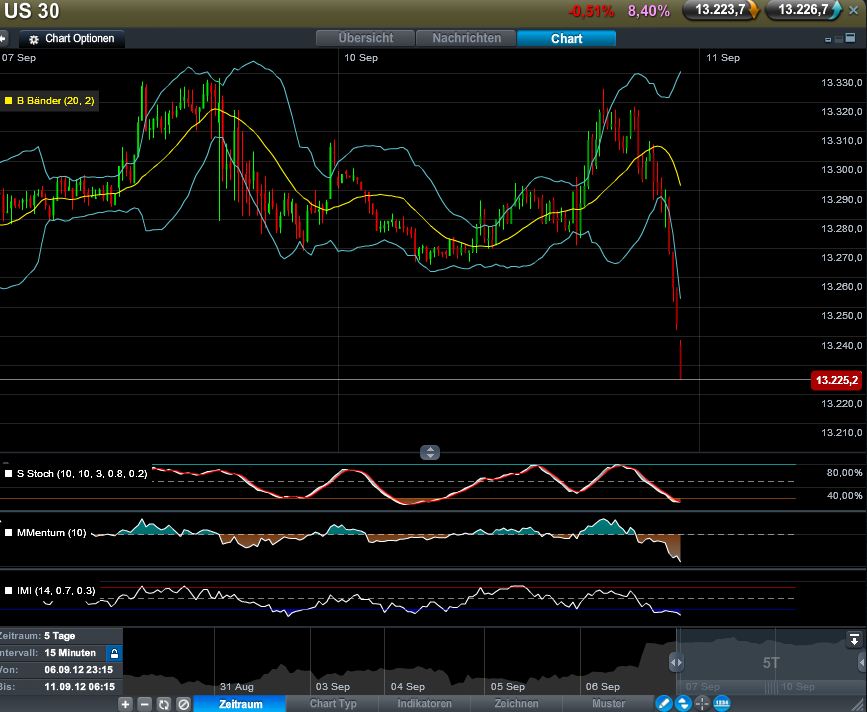Click the 13.223,7 sell price button
This screenshot has width=867, height=712.
point(720,10)
